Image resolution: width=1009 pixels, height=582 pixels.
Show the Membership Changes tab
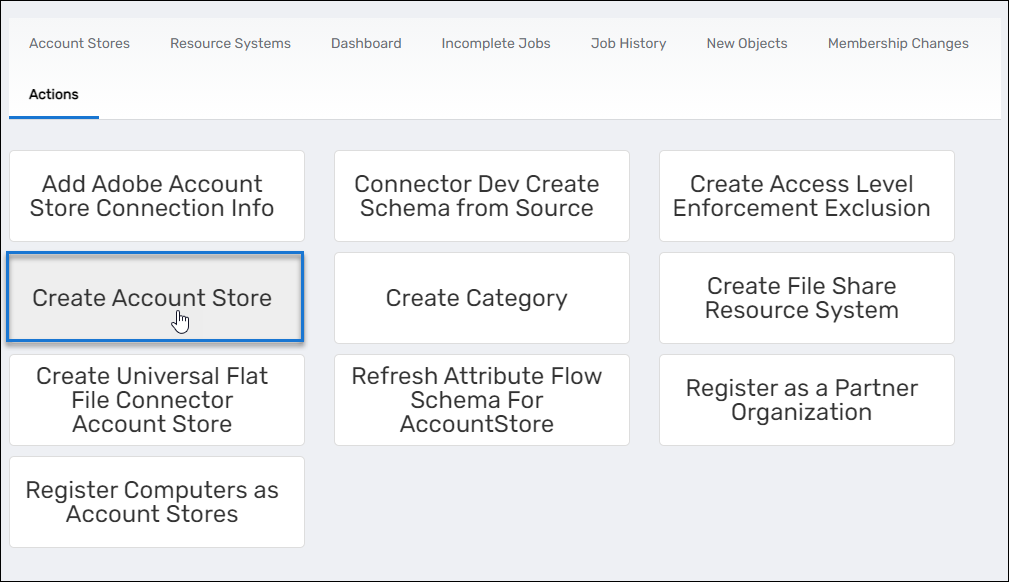898,43
